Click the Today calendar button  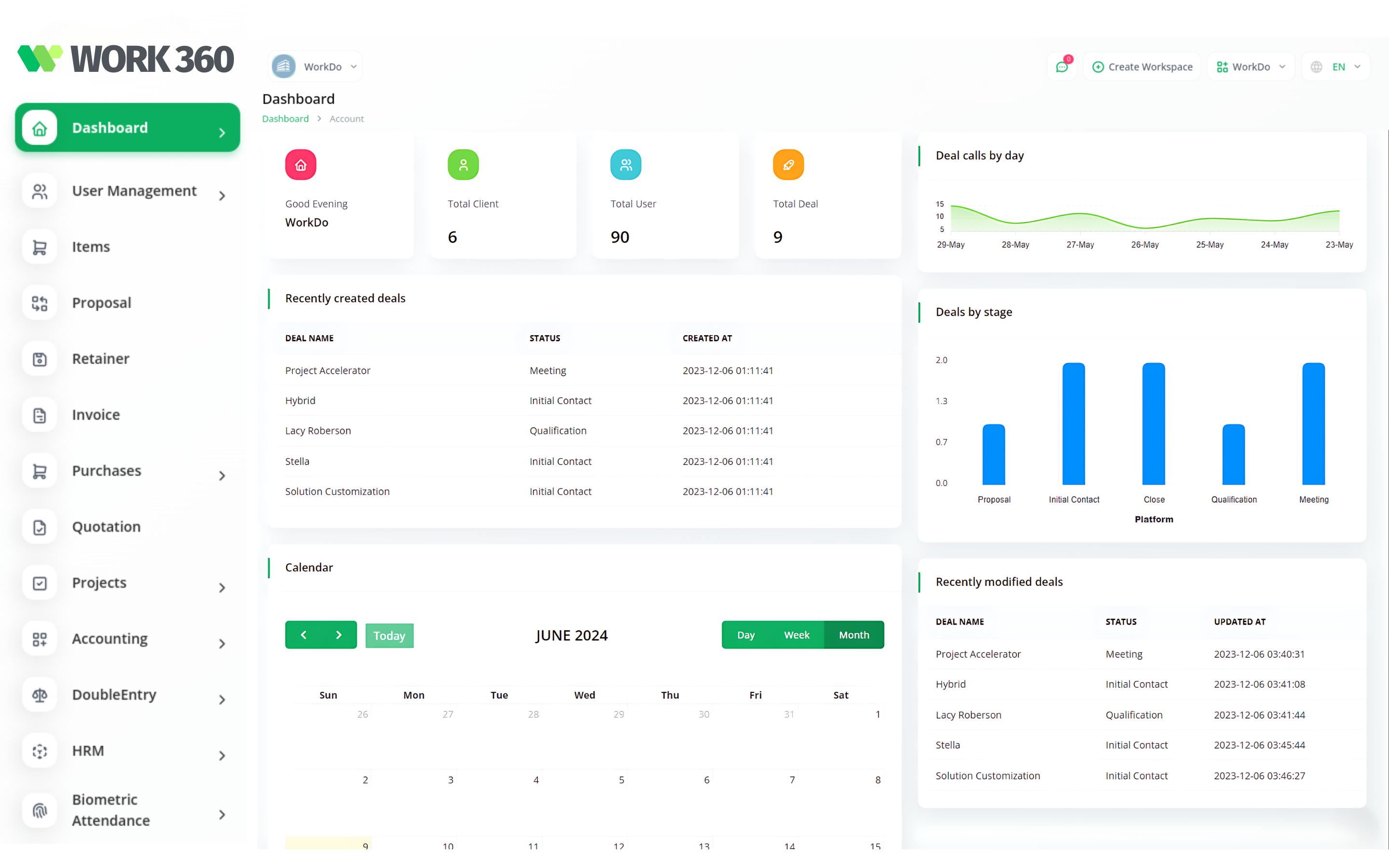[x=389, y=636]
